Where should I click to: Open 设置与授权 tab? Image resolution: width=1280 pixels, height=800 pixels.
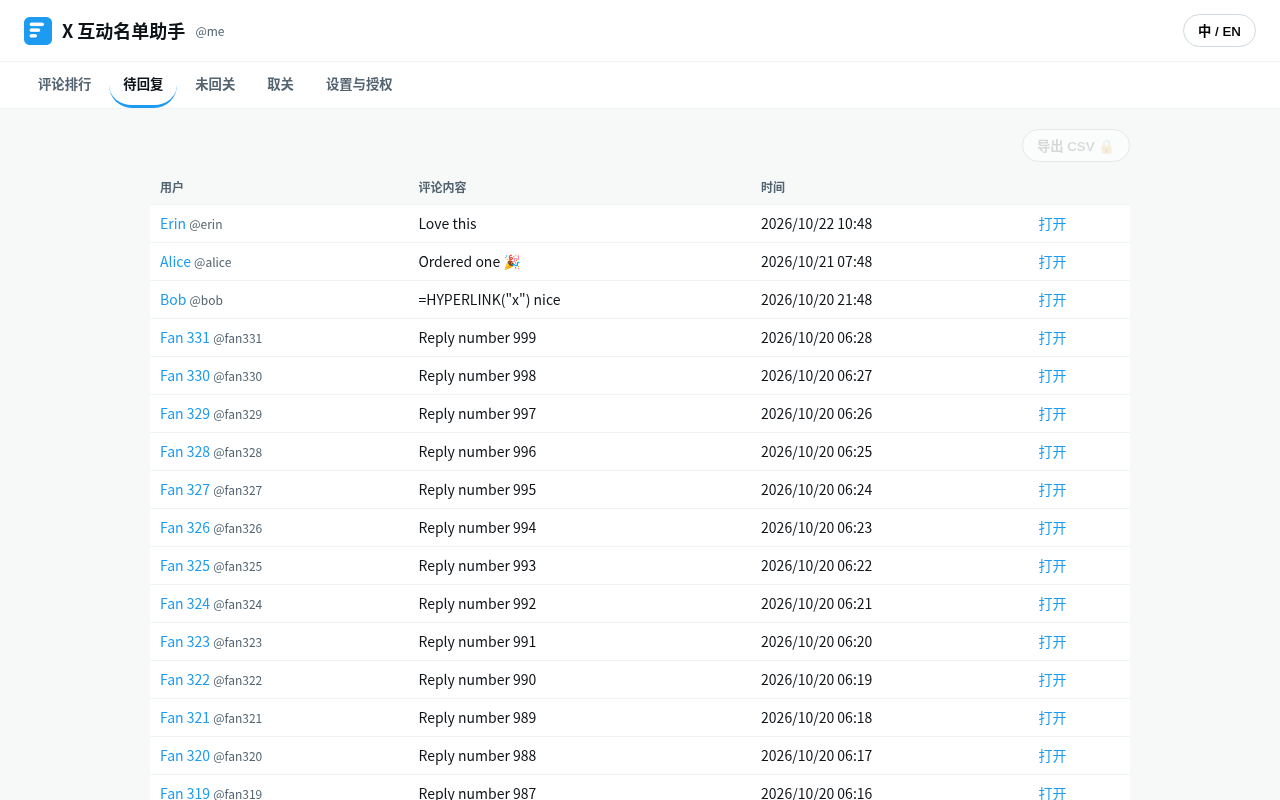pos(359,85)
